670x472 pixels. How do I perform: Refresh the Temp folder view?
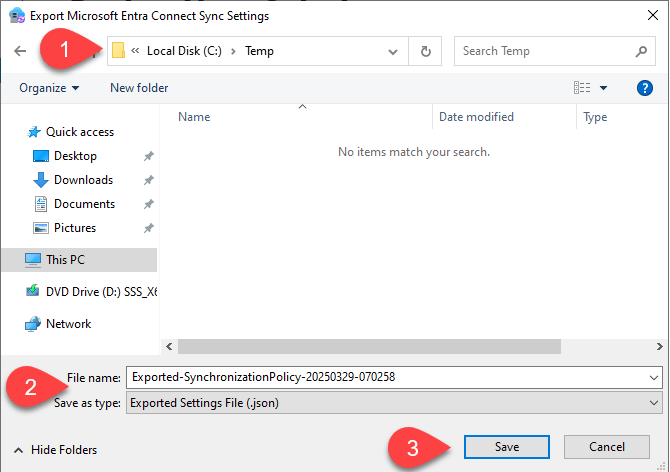coord(426,51)
